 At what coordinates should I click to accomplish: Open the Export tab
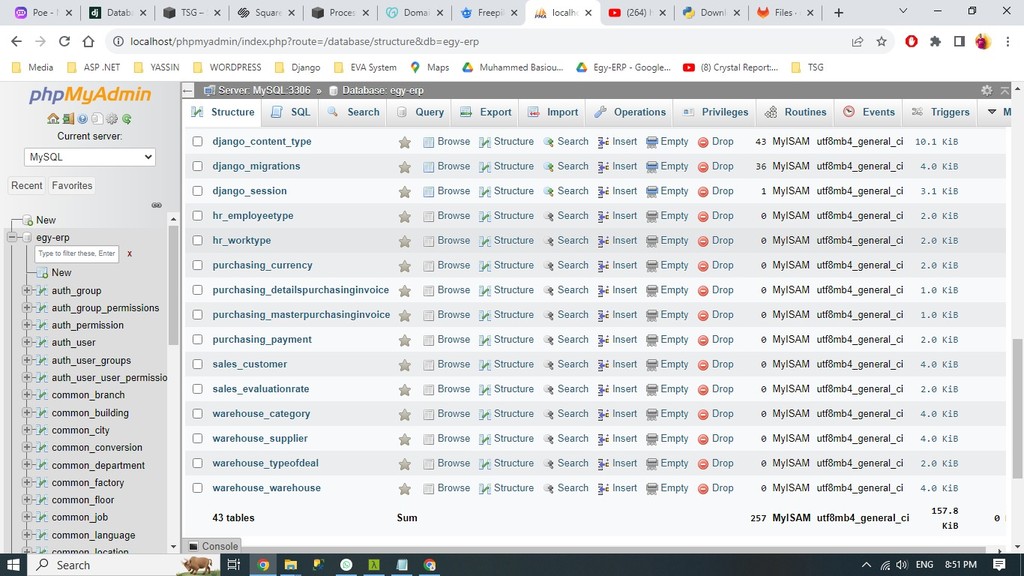click(486, 112)
